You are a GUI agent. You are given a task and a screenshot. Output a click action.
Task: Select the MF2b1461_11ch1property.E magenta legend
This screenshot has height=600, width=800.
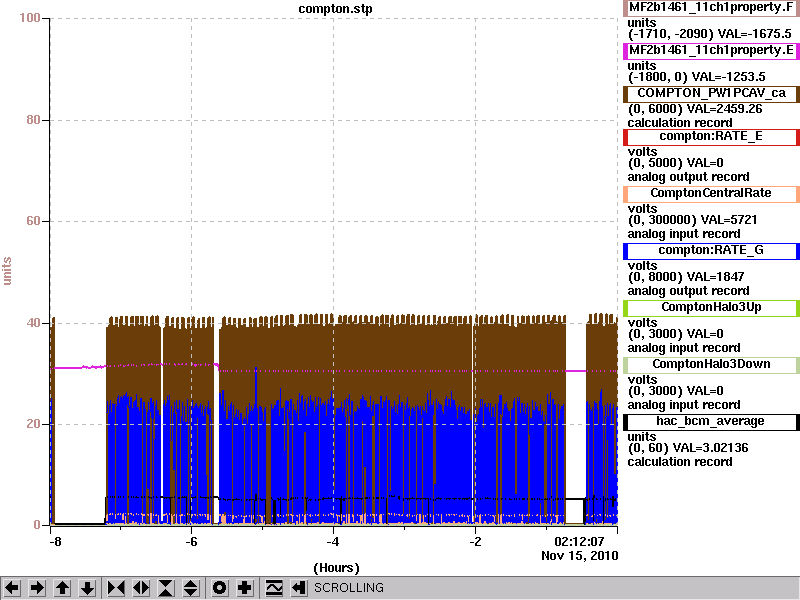(711, 51)
